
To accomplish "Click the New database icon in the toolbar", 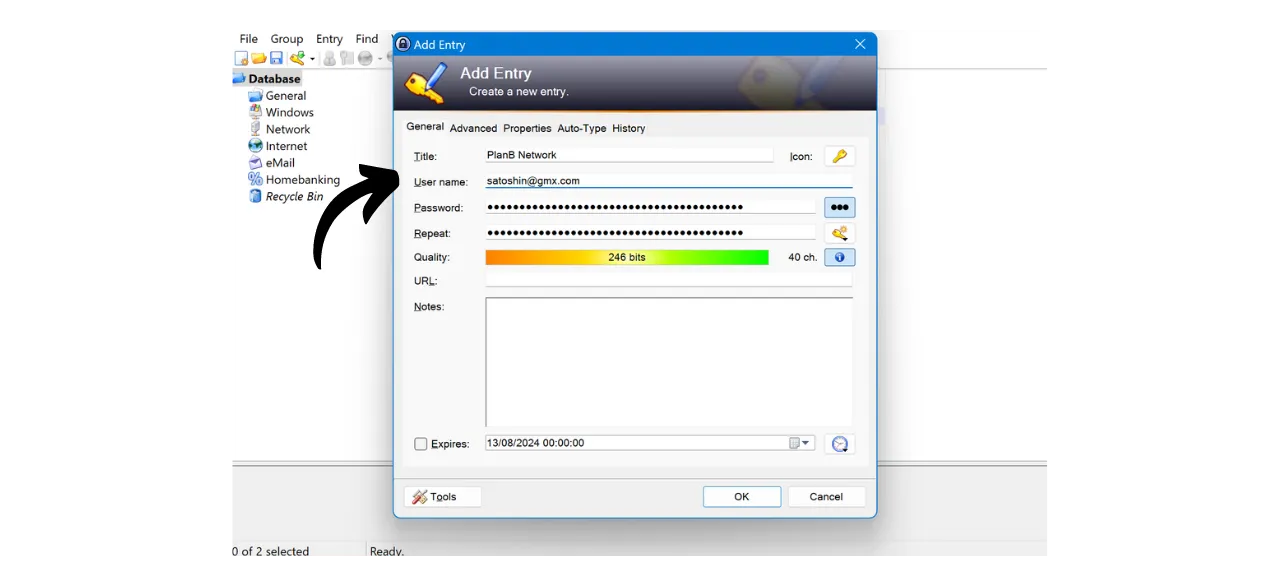I will coord(241,58).
